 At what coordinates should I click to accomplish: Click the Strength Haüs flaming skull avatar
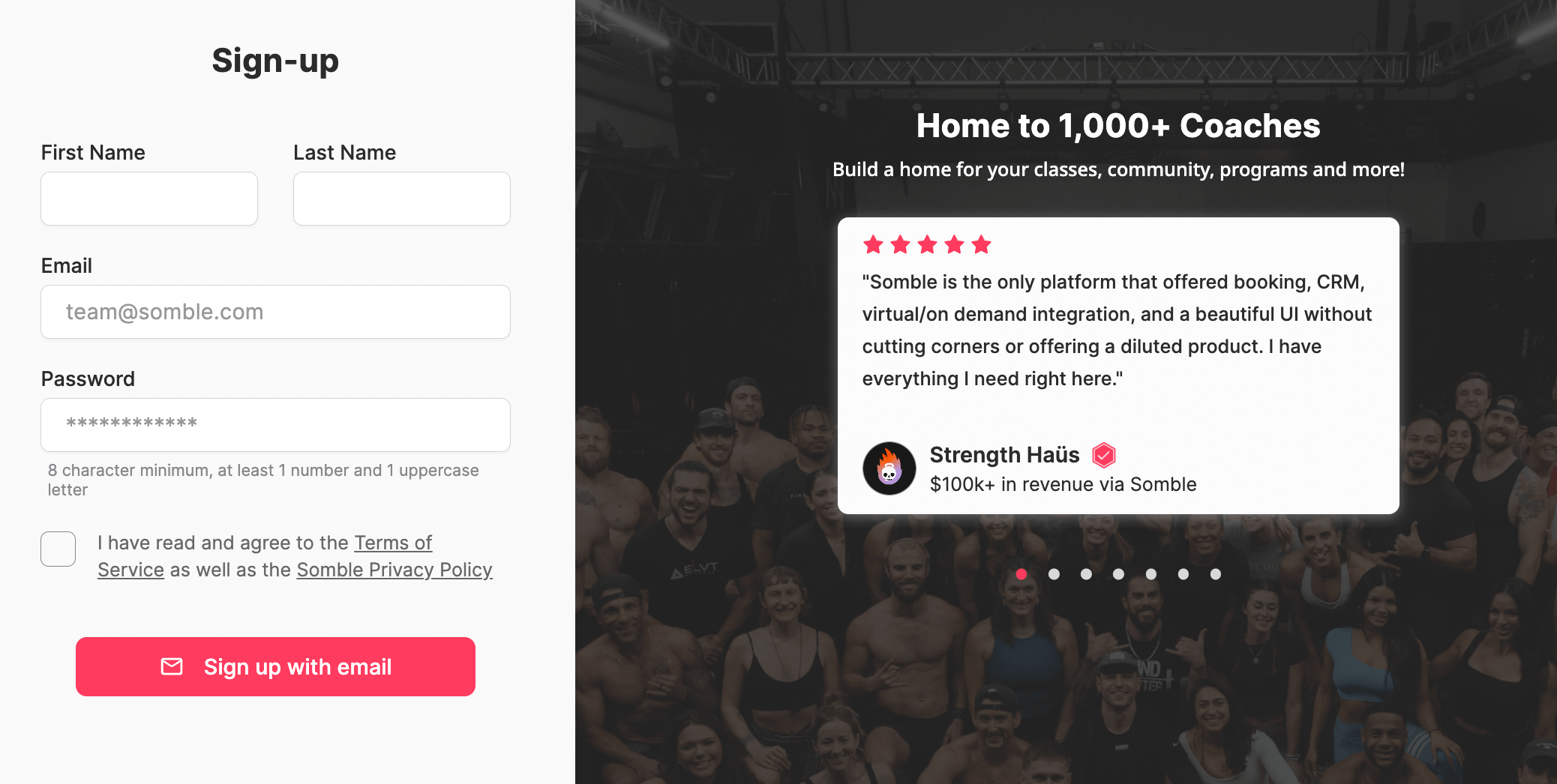pyautogui.click(x=889, y=468)
